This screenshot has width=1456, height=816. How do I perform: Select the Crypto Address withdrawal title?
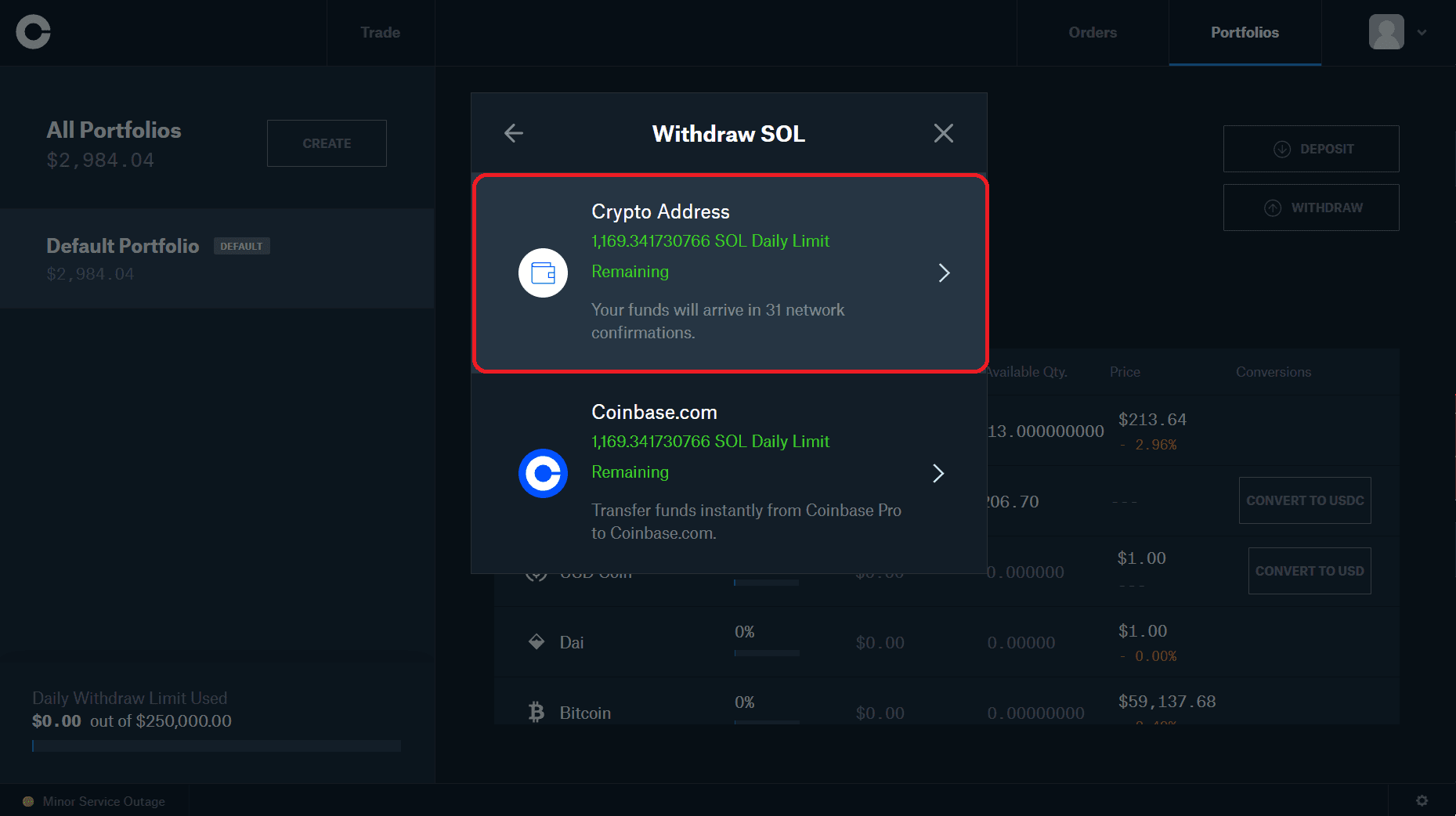tap(660, 211)
